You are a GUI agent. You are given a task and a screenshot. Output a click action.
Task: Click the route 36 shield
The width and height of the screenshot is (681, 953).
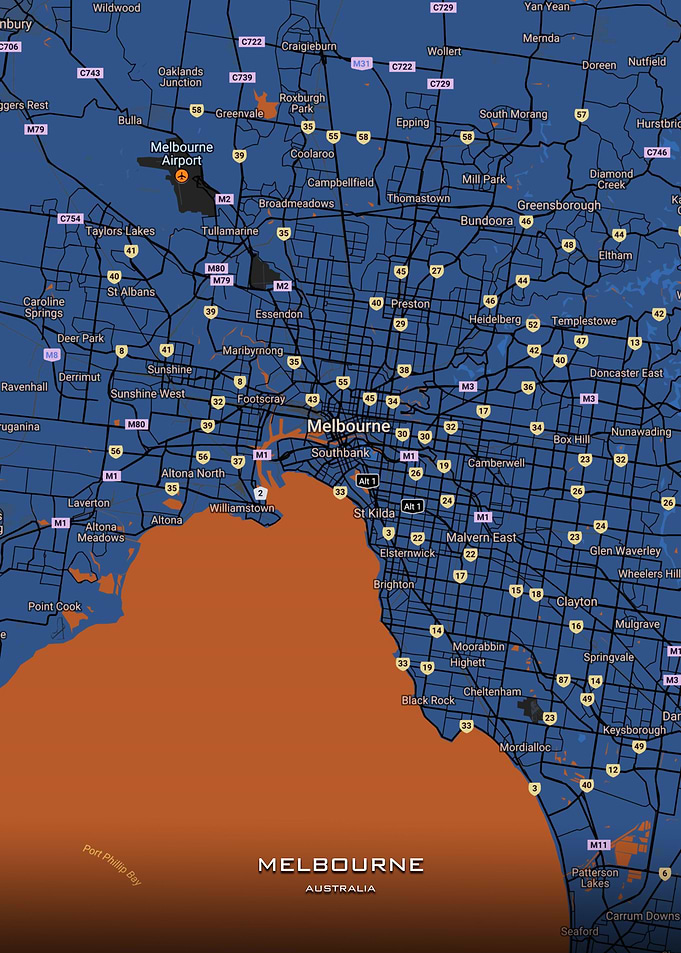tap(528, 387)
